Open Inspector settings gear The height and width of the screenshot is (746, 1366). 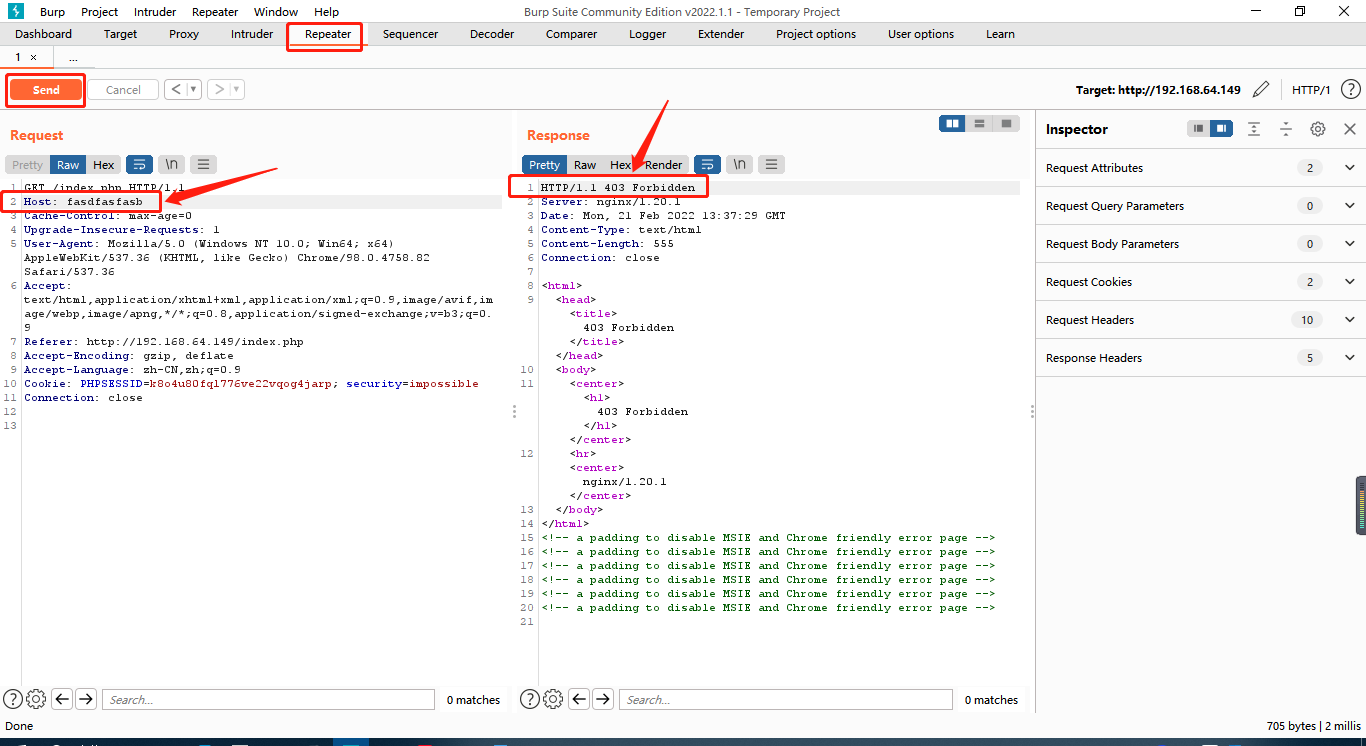pos(1318,129)
